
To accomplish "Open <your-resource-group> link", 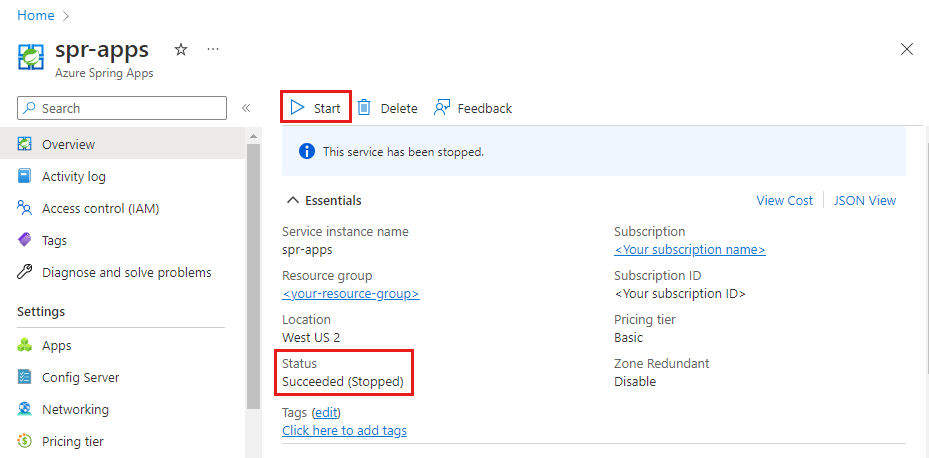I will click(351, 293).
